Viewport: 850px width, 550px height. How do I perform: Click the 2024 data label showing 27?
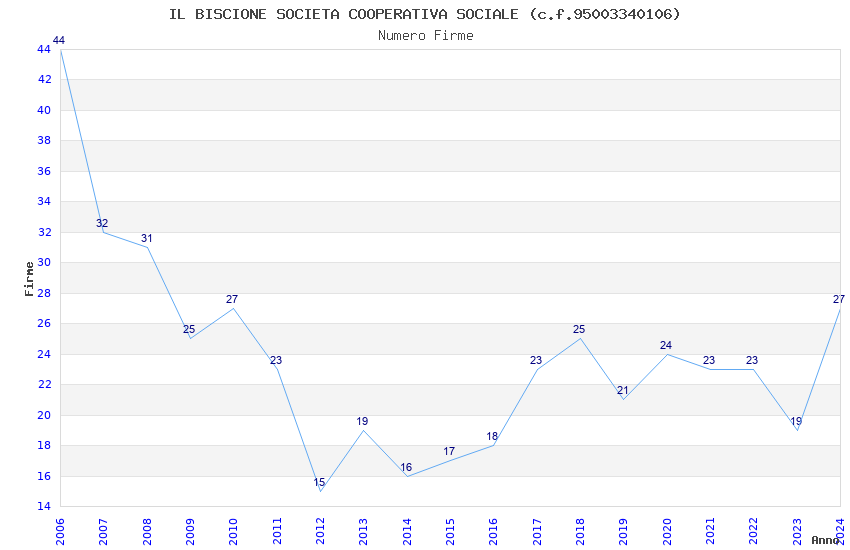click(x=839, y=299)
